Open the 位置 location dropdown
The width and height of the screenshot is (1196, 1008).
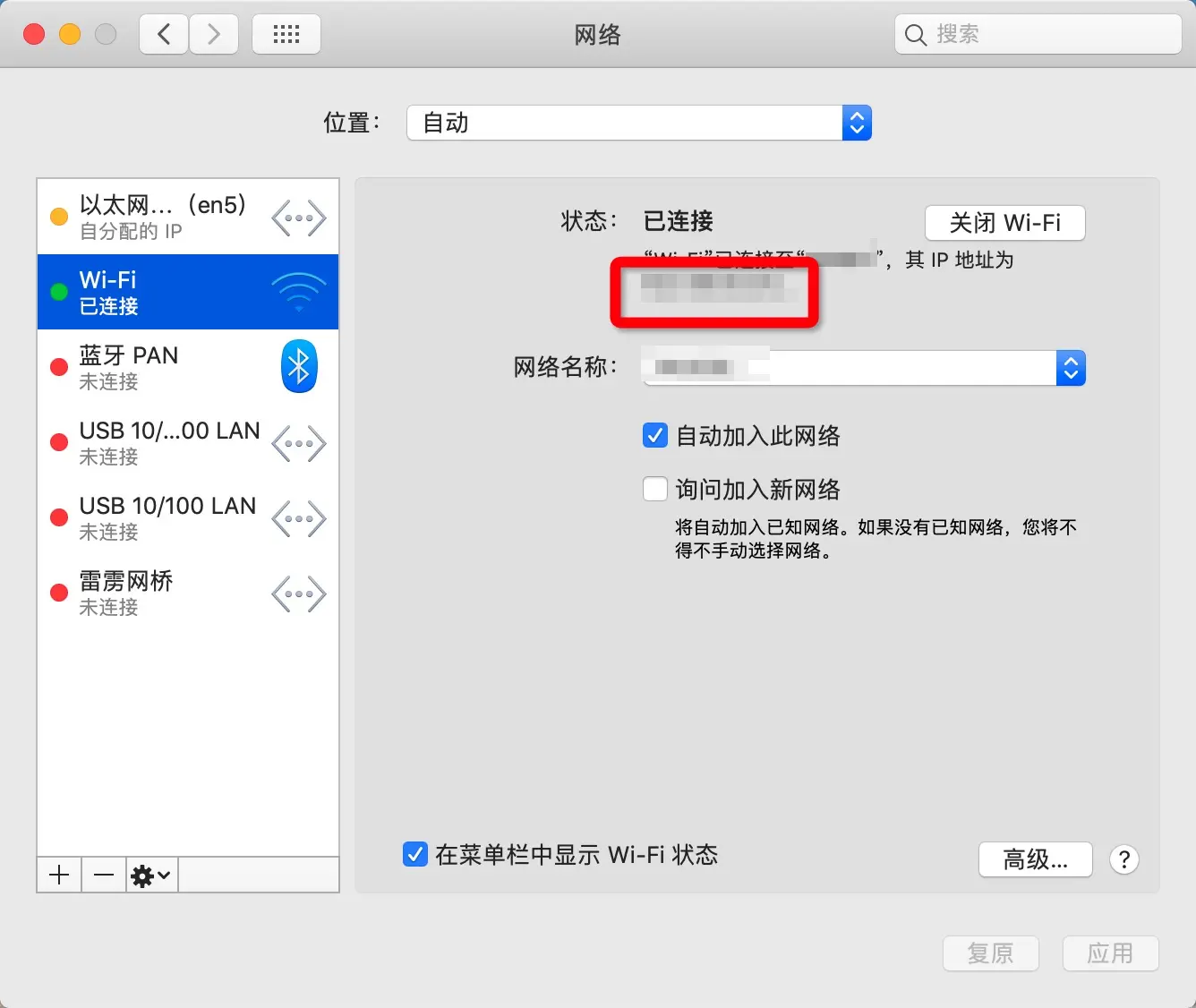click(639, 123)
